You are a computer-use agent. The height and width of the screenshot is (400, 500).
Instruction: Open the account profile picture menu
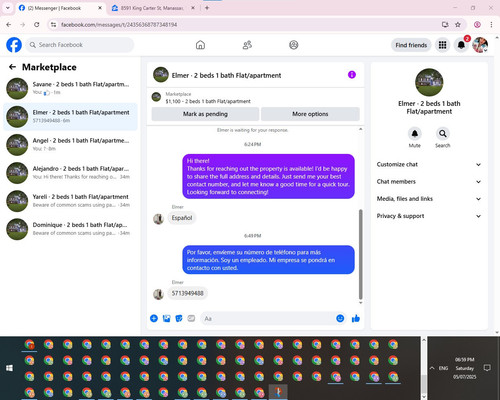[480, 45]
